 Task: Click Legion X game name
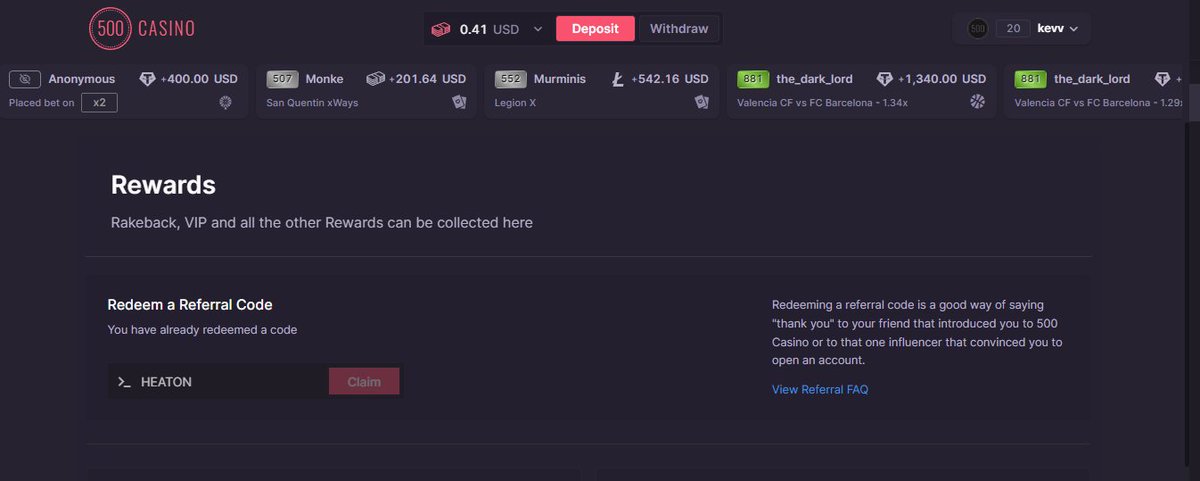coord(516,103)
